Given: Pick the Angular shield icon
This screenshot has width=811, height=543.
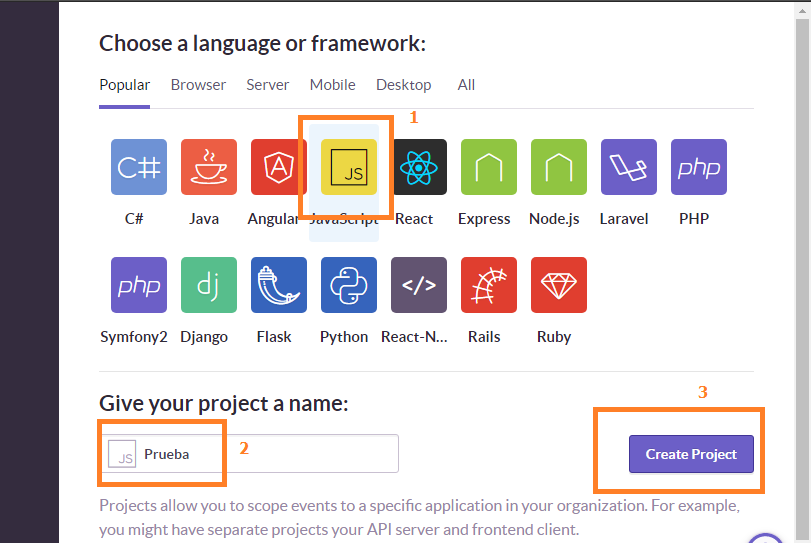Looking at the screenshot, I should 279,167.
